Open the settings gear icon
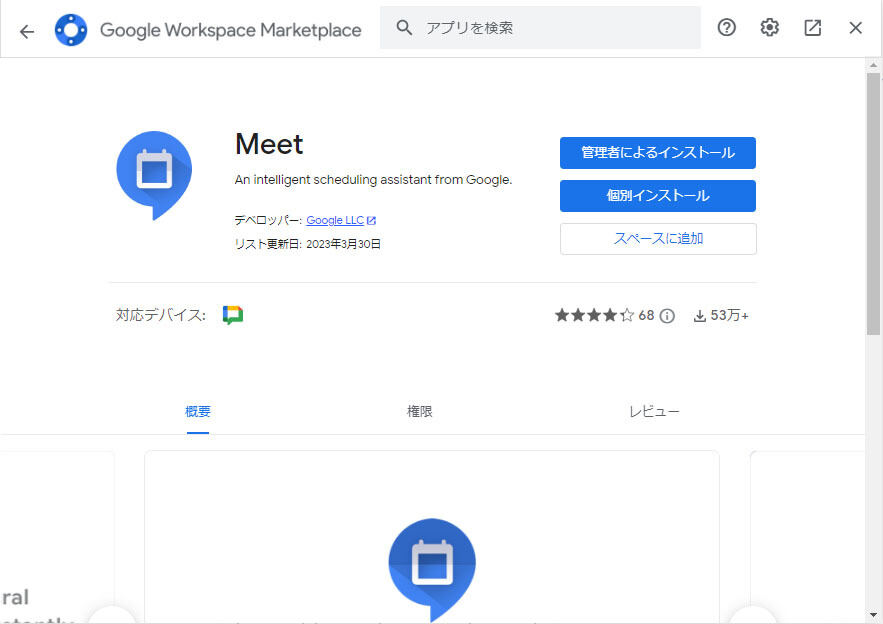Screen dimensions: 883x624 (x=769, y=27)
